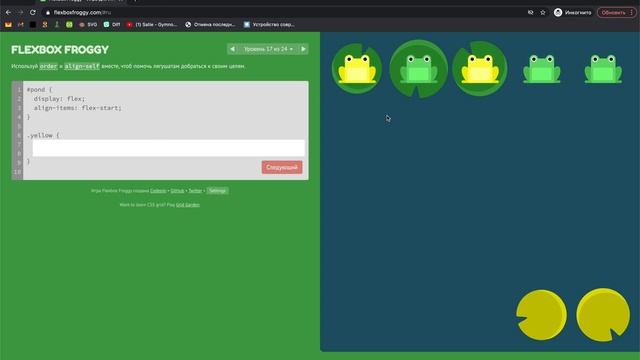Image resolution: width=640 pixels, height=360 pixels.
Task: Open the Incognito profile indicator
Action: [573, 13]
